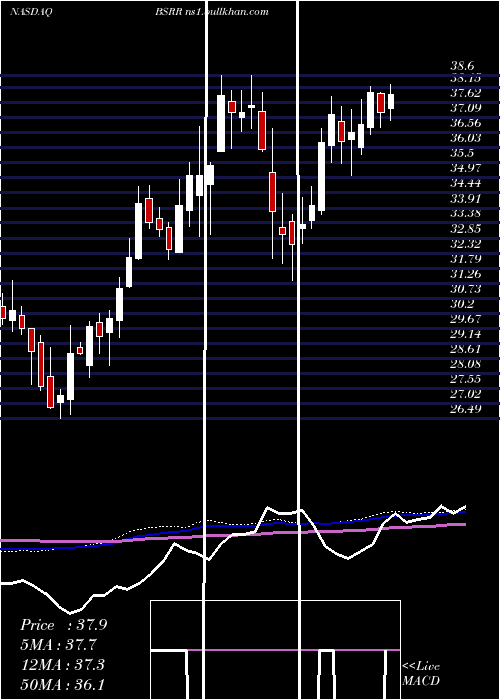Viewport: 500px width, 700px height.
Task: Select the 36.56 price axis label
Action: coord(466,123)
